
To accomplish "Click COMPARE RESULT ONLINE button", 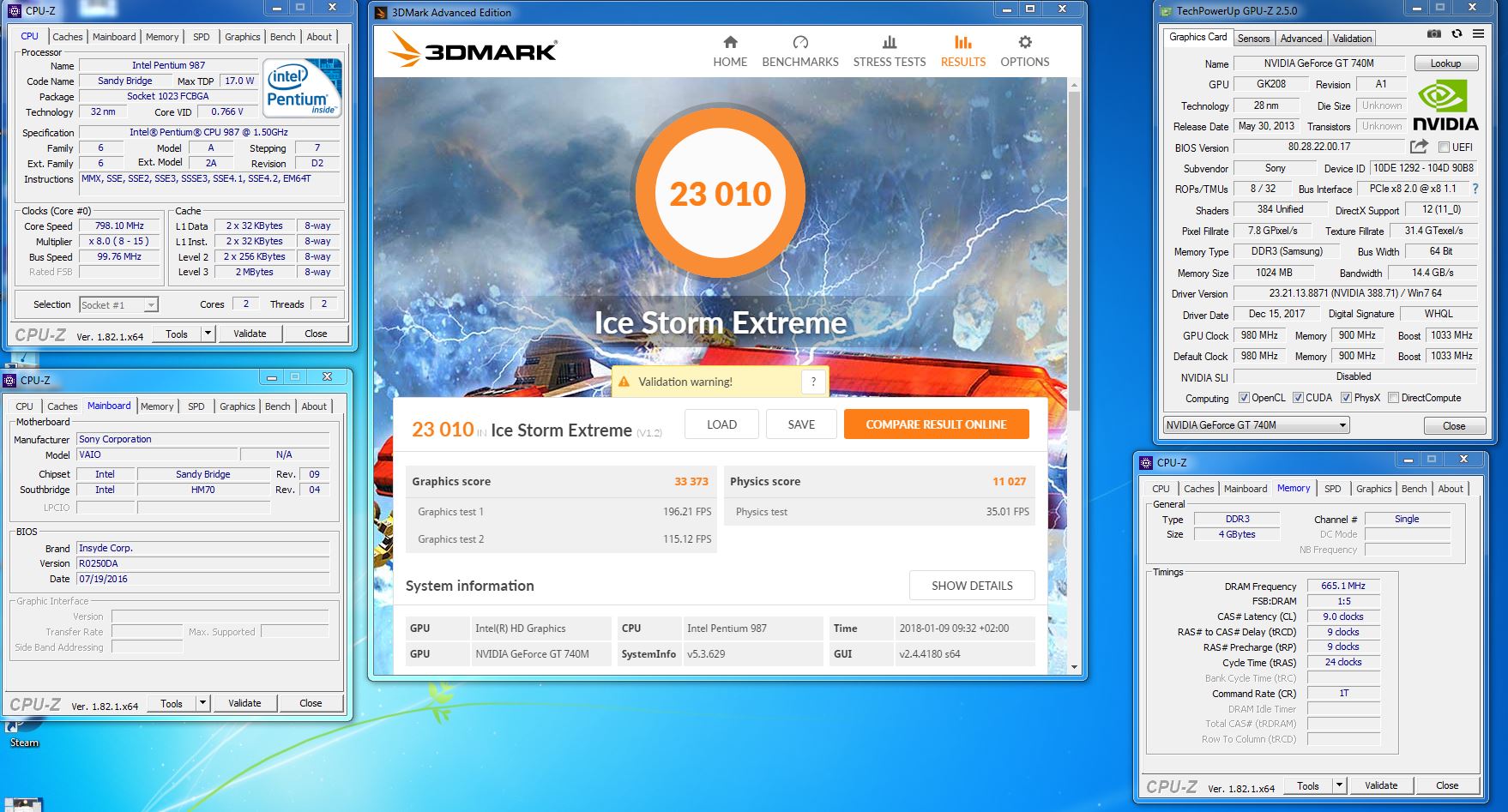I will (936, 424).
